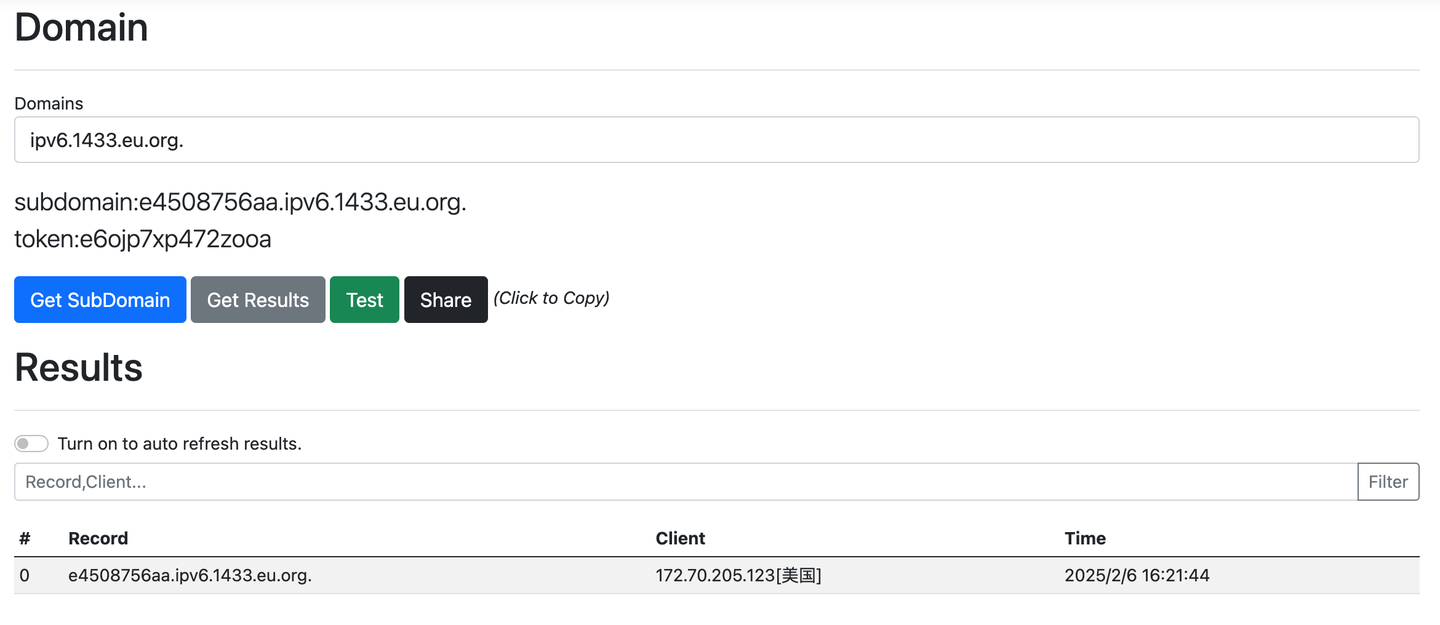Click the # column header

[x=25, y=538]
